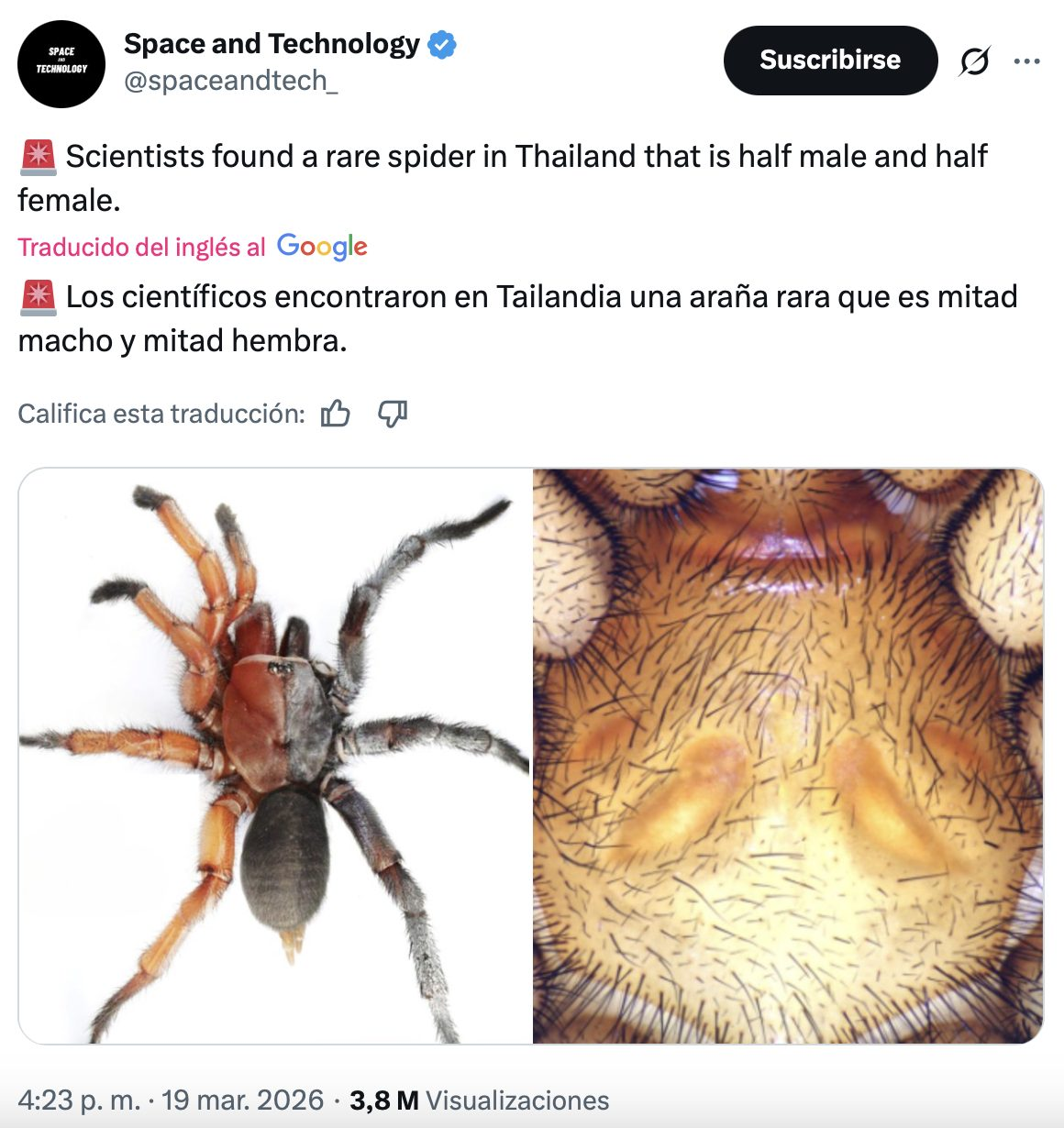
Task: Click the Space and Technology display name
Action: click(x=272, y=44)
